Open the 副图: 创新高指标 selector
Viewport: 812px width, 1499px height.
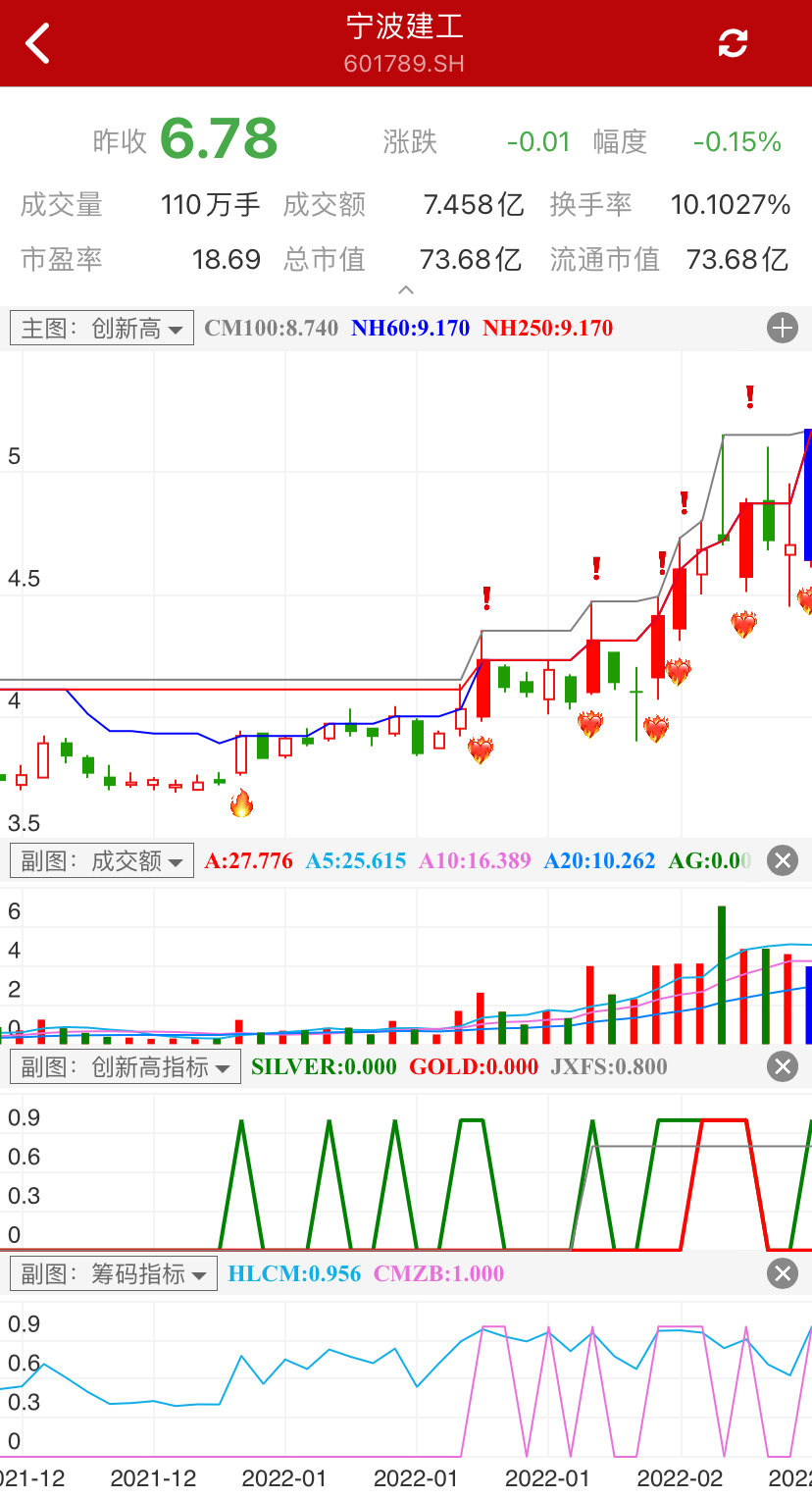[x=126, y=1066]
